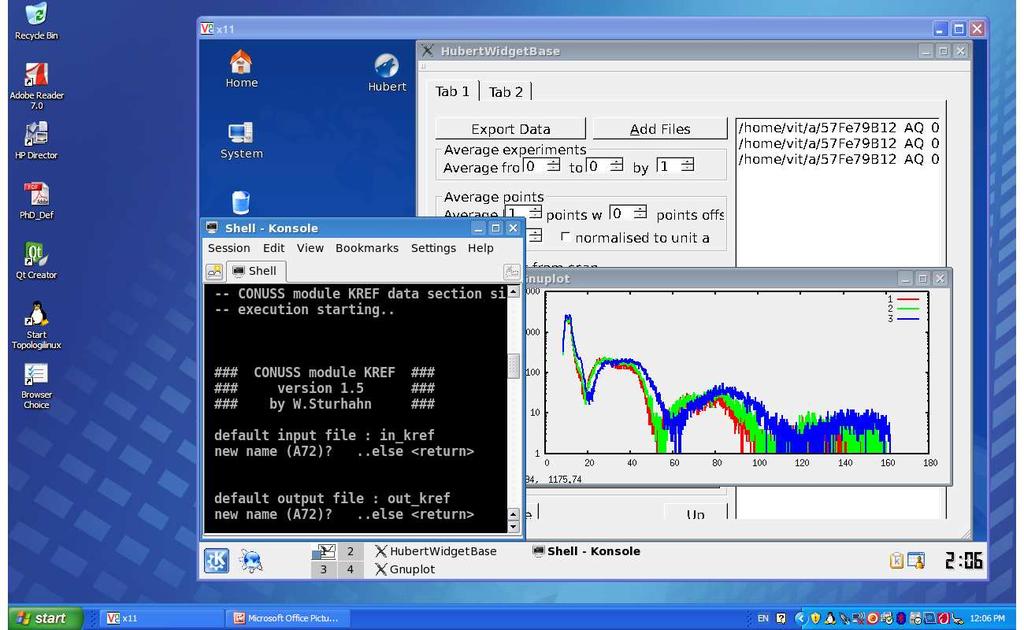Open the View menu in Konsole
1024x630 pixels.
(x=310, y=248)
